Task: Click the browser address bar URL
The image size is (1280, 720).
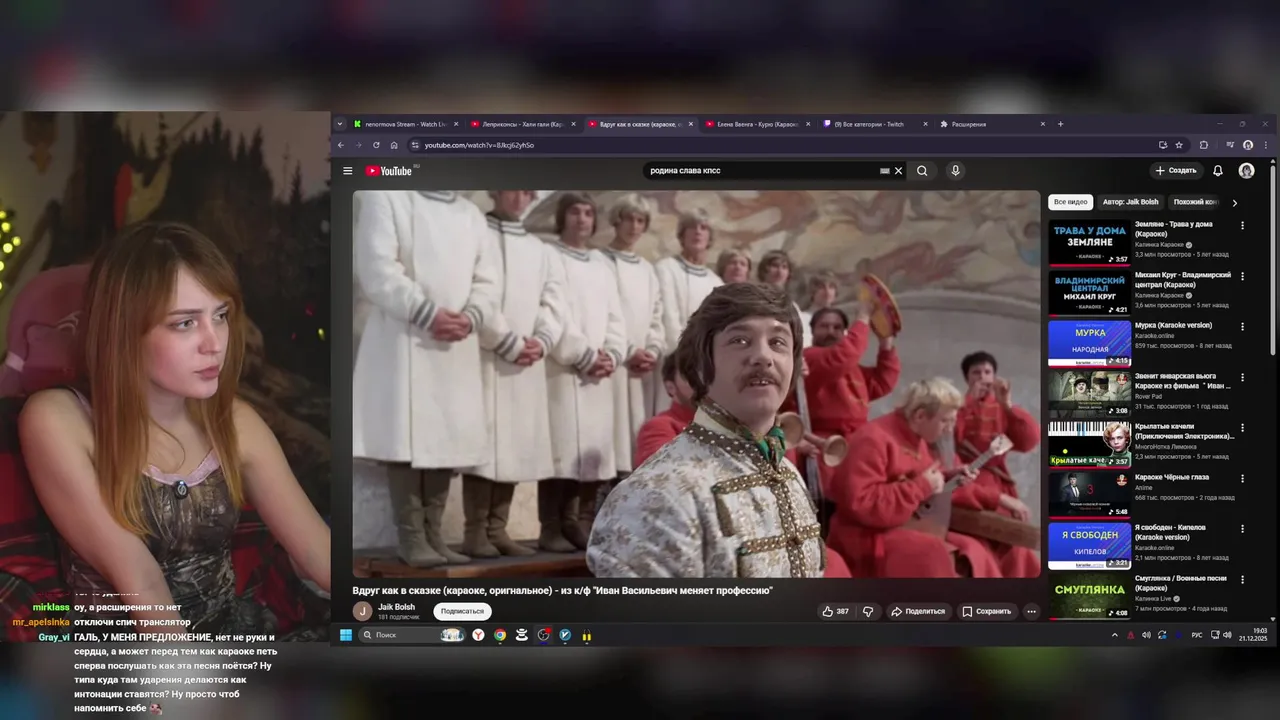Action: [x=479, y=145]
